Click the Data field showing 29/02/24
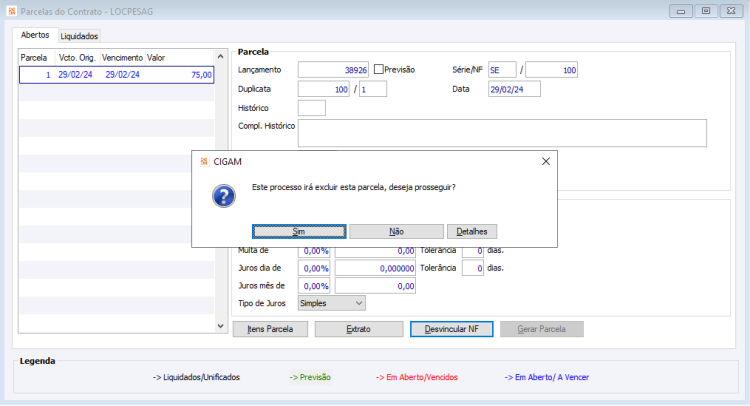Screen dimensions: 750x406 [x=514, y=89]
